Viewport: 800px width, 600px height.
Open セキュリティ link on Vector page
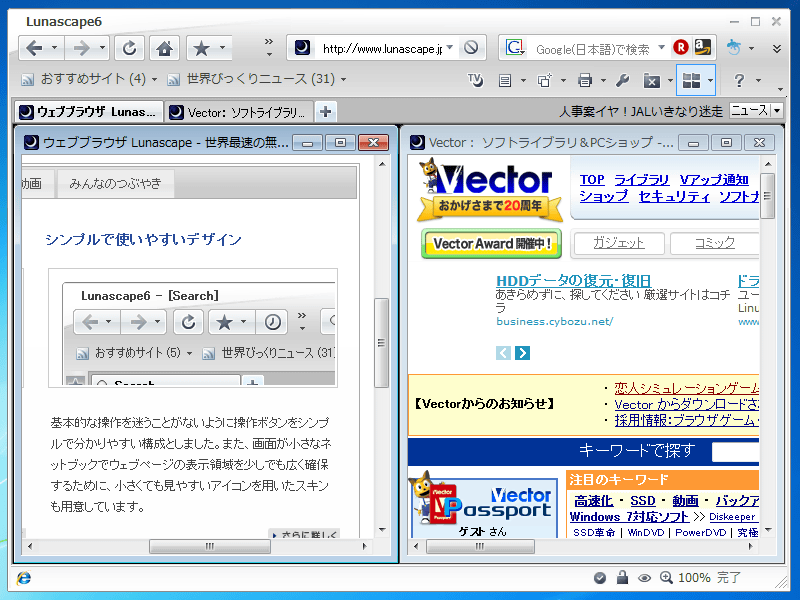click(x=674, y=196)
